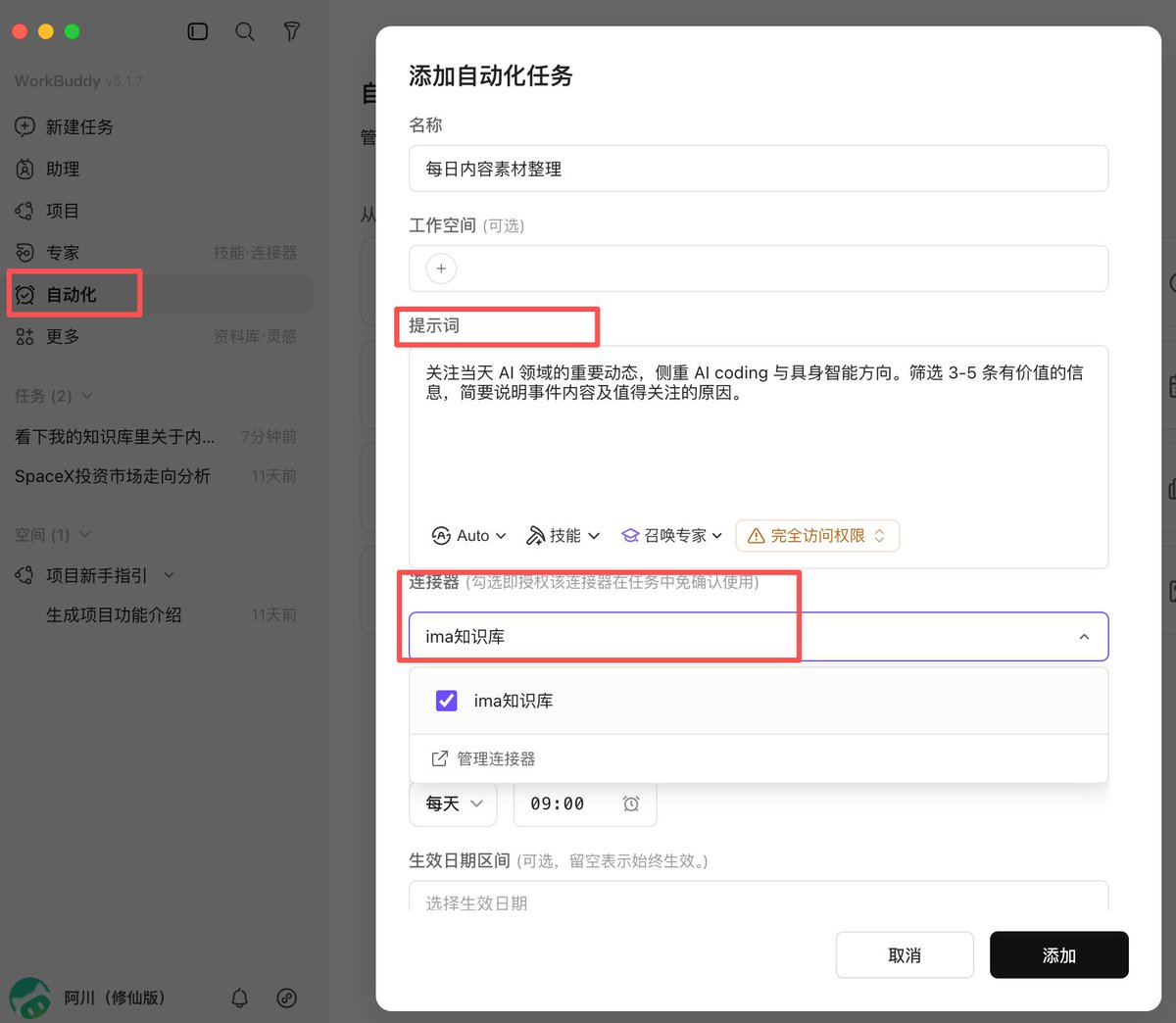
Task: Click the 阿川 user avatar
Action: tap(29, 998)
